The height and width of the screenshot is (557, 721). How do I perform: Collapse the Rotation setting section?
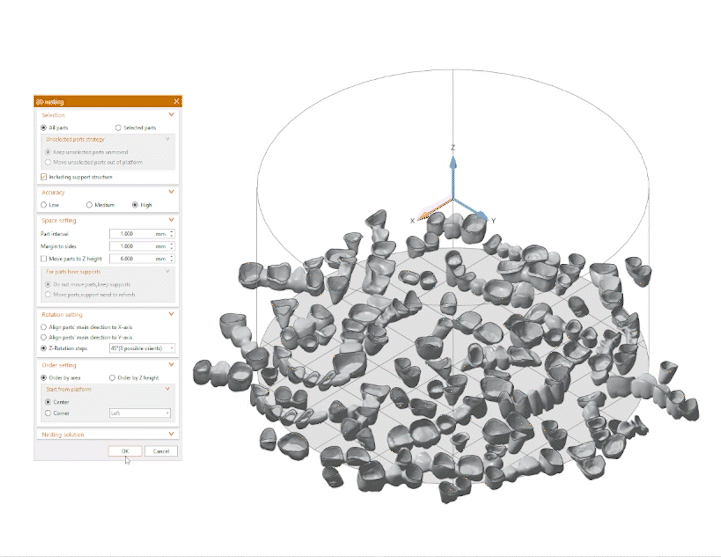point(172,314)
